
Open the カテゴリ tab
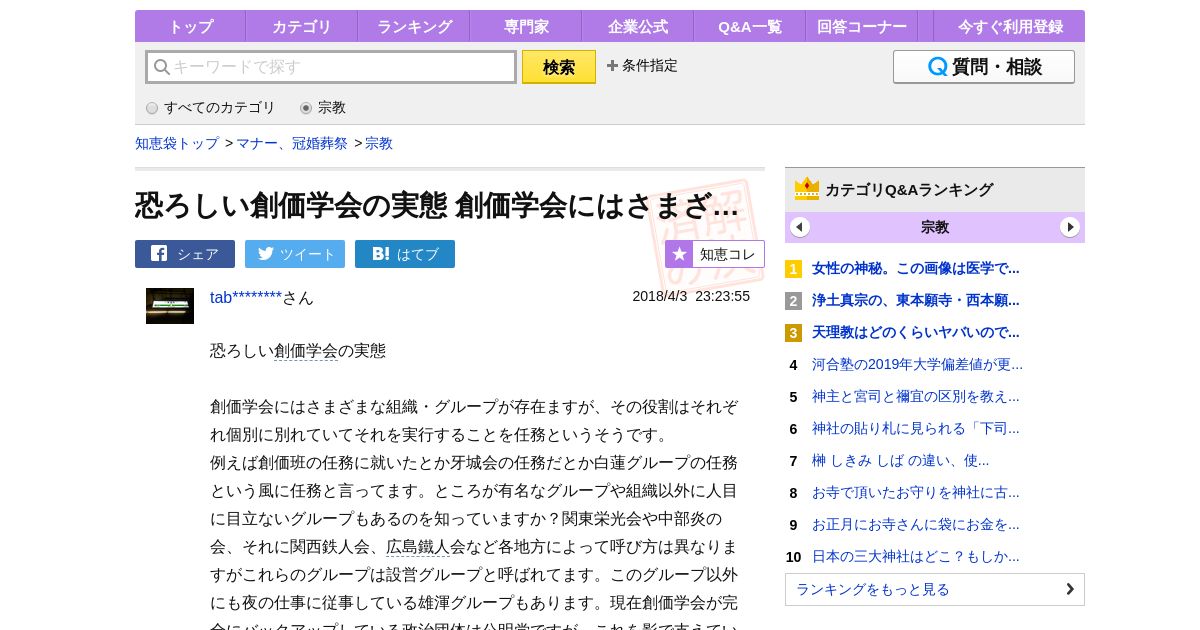tap(301, 27)
